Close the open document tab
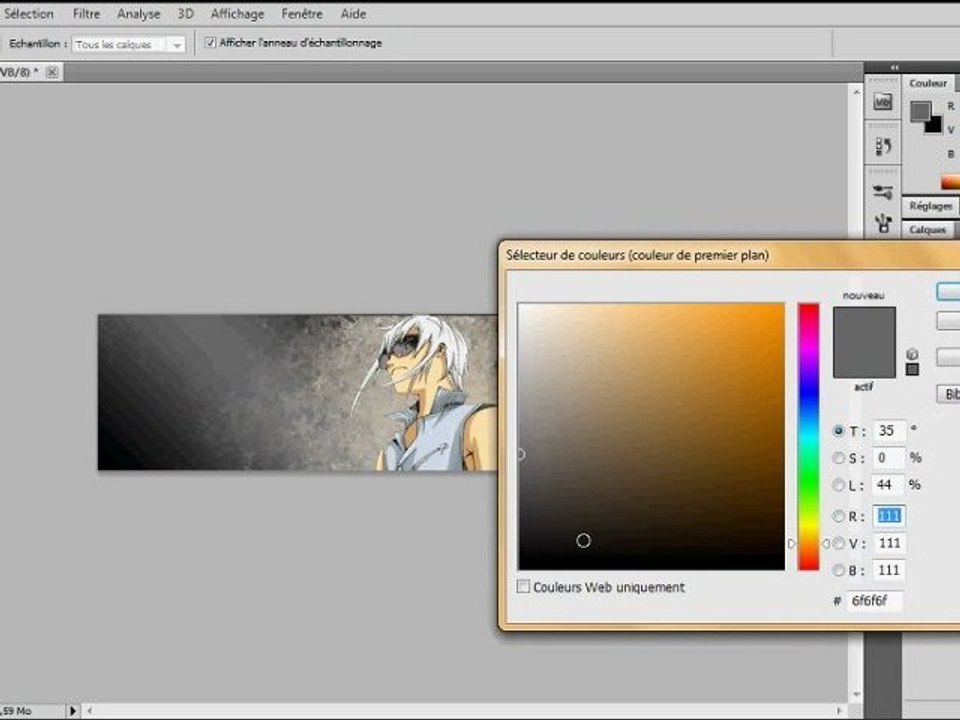Image resolution: width=960 pixels, height=720 pixels. (x=52, y=72)
